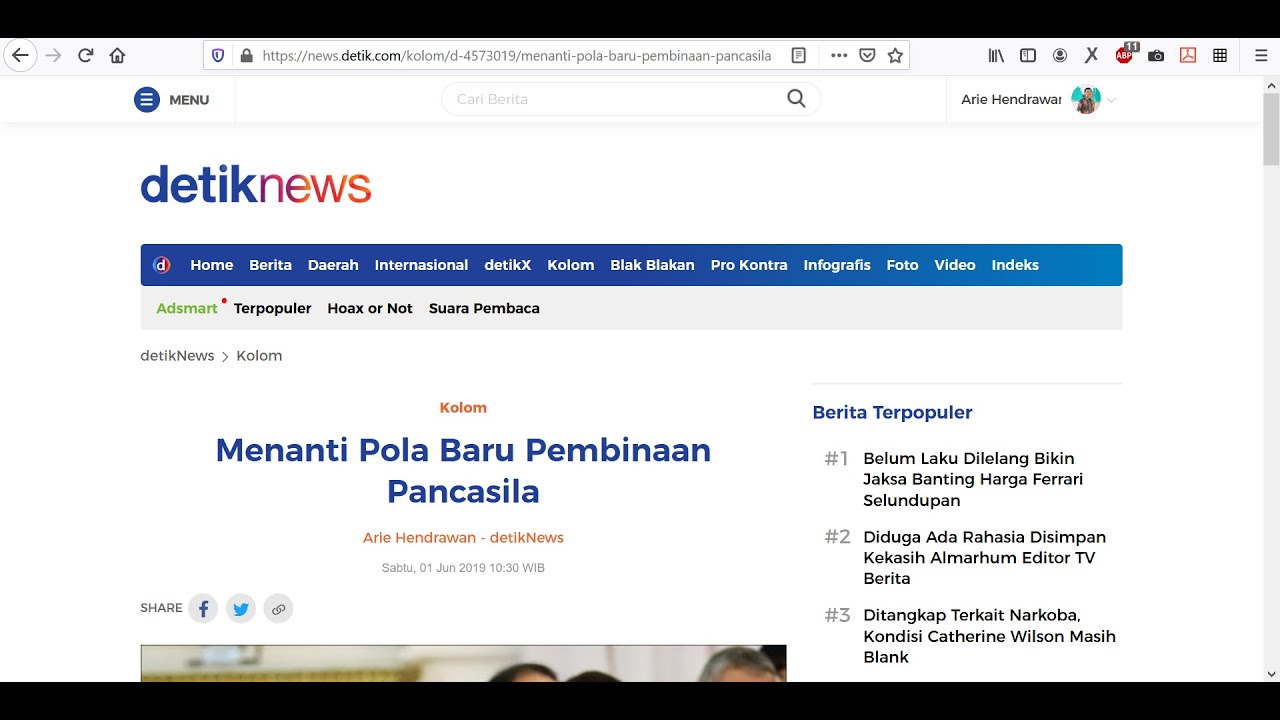Viewport: 1280px width, 720px height.
Task: Click the page vertical scrollbar thumb
Action: 1271,130
